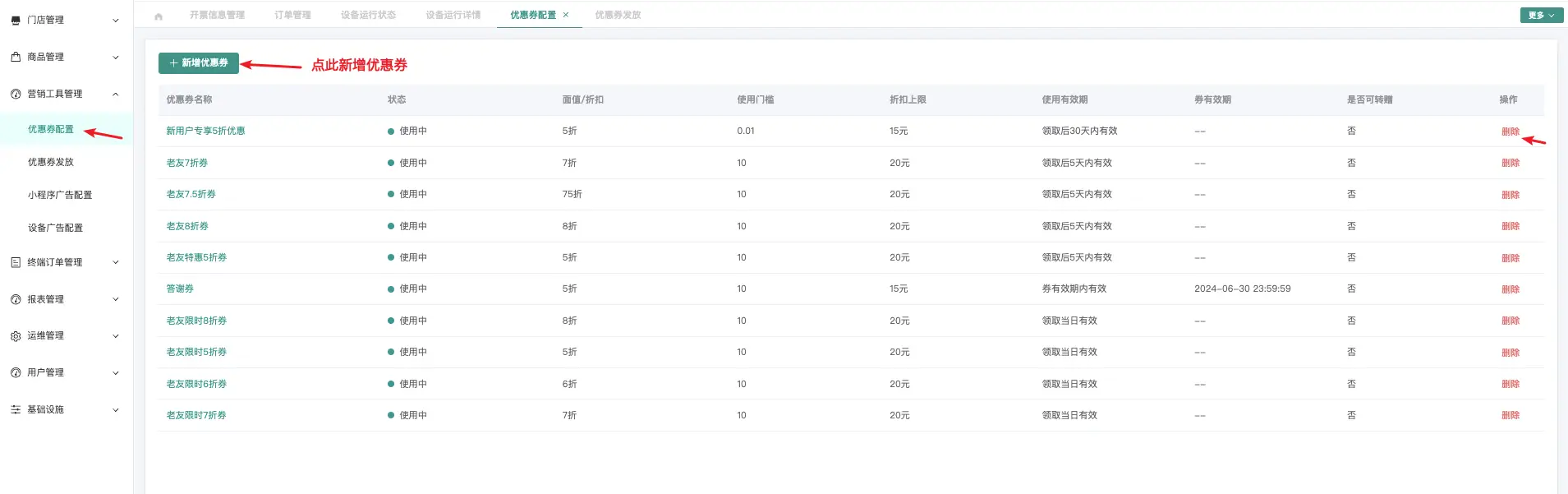
Task: Click the 面值/折扣 column header
Action: [x=582, y=99]
